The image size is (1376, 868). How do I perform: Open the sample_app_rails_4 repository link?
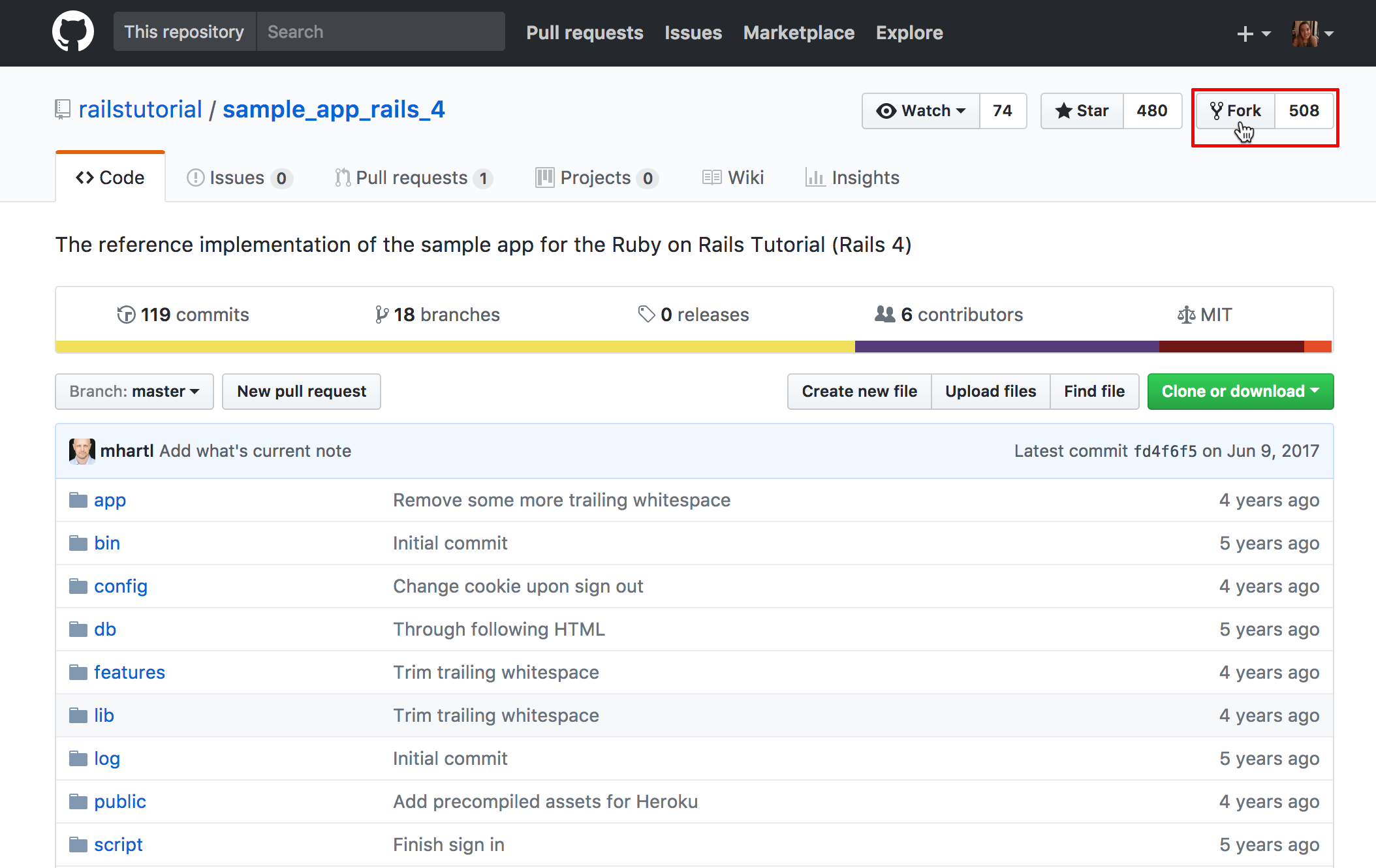click(334, 109)
